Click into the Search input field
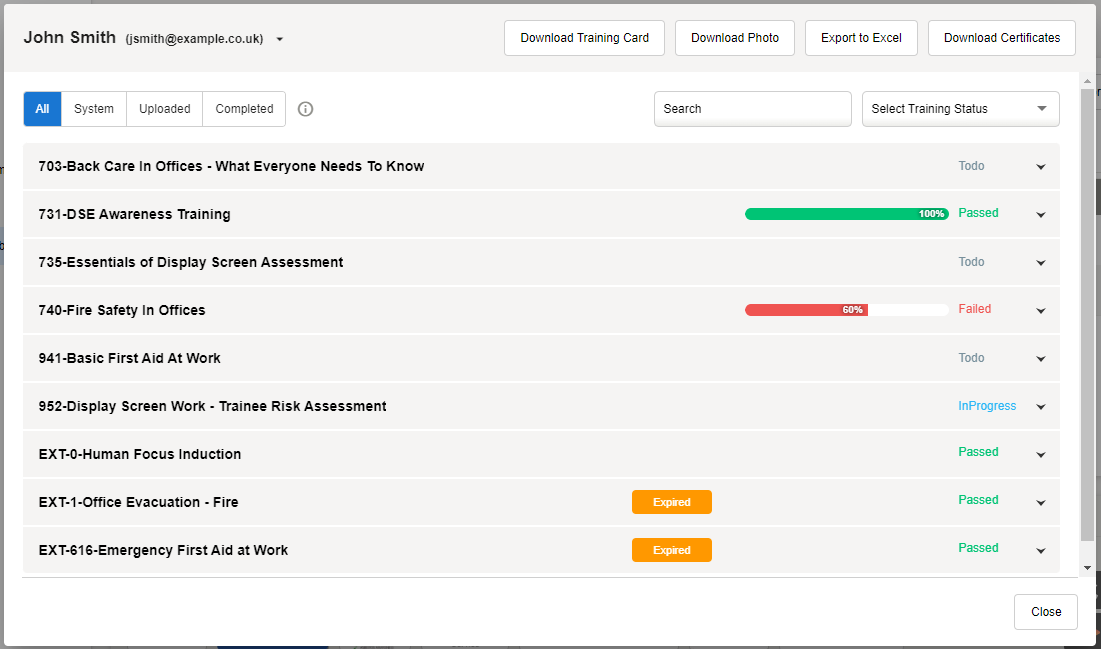Viewport: 1101px width, 649px height. pos(752,109)
